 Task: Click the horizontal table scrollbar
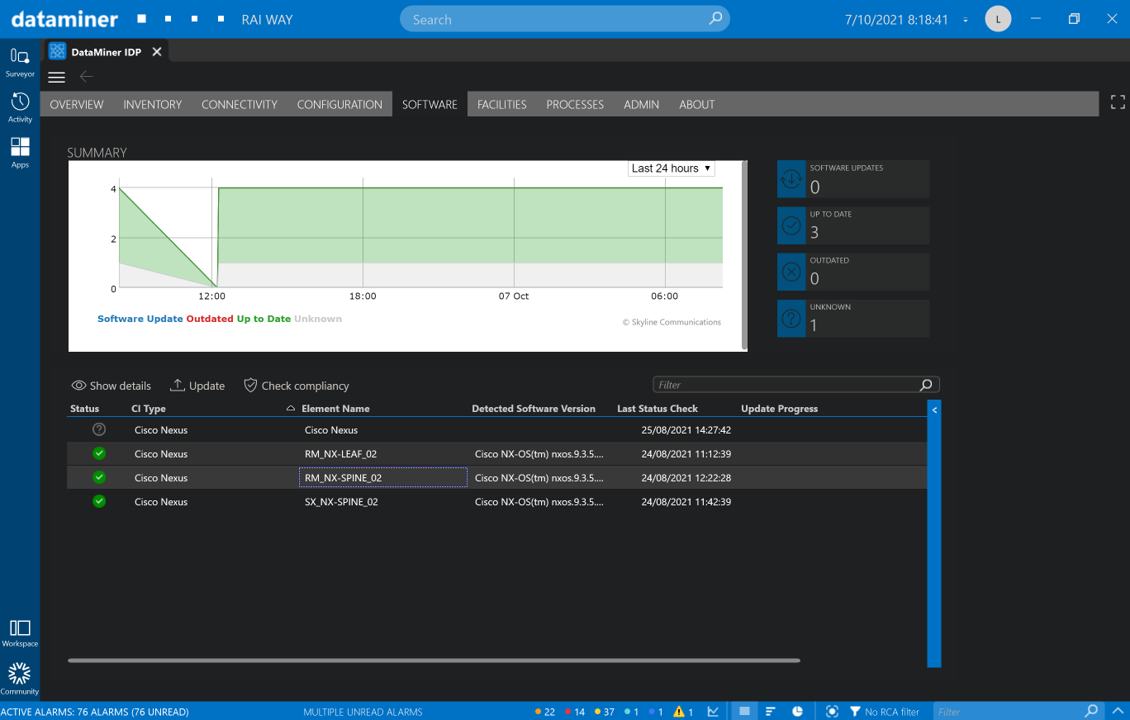pyautogui.click(x=434, y=660)
